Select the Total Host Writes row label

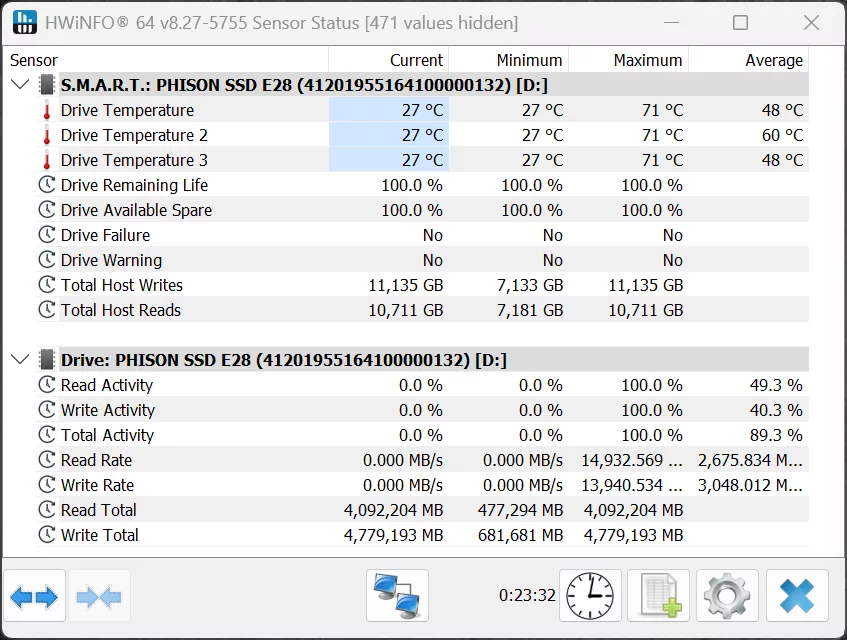122,285
